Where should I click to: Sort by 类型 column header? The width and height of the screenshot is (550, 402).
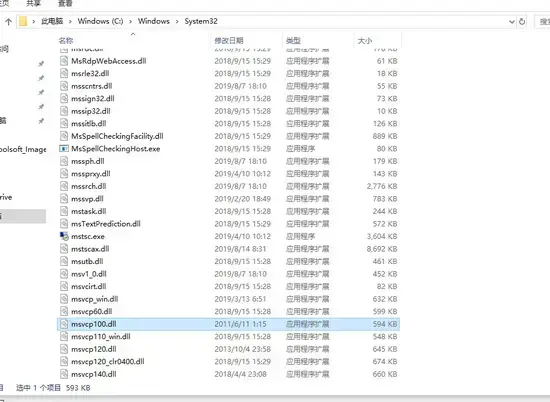(293, 41)
